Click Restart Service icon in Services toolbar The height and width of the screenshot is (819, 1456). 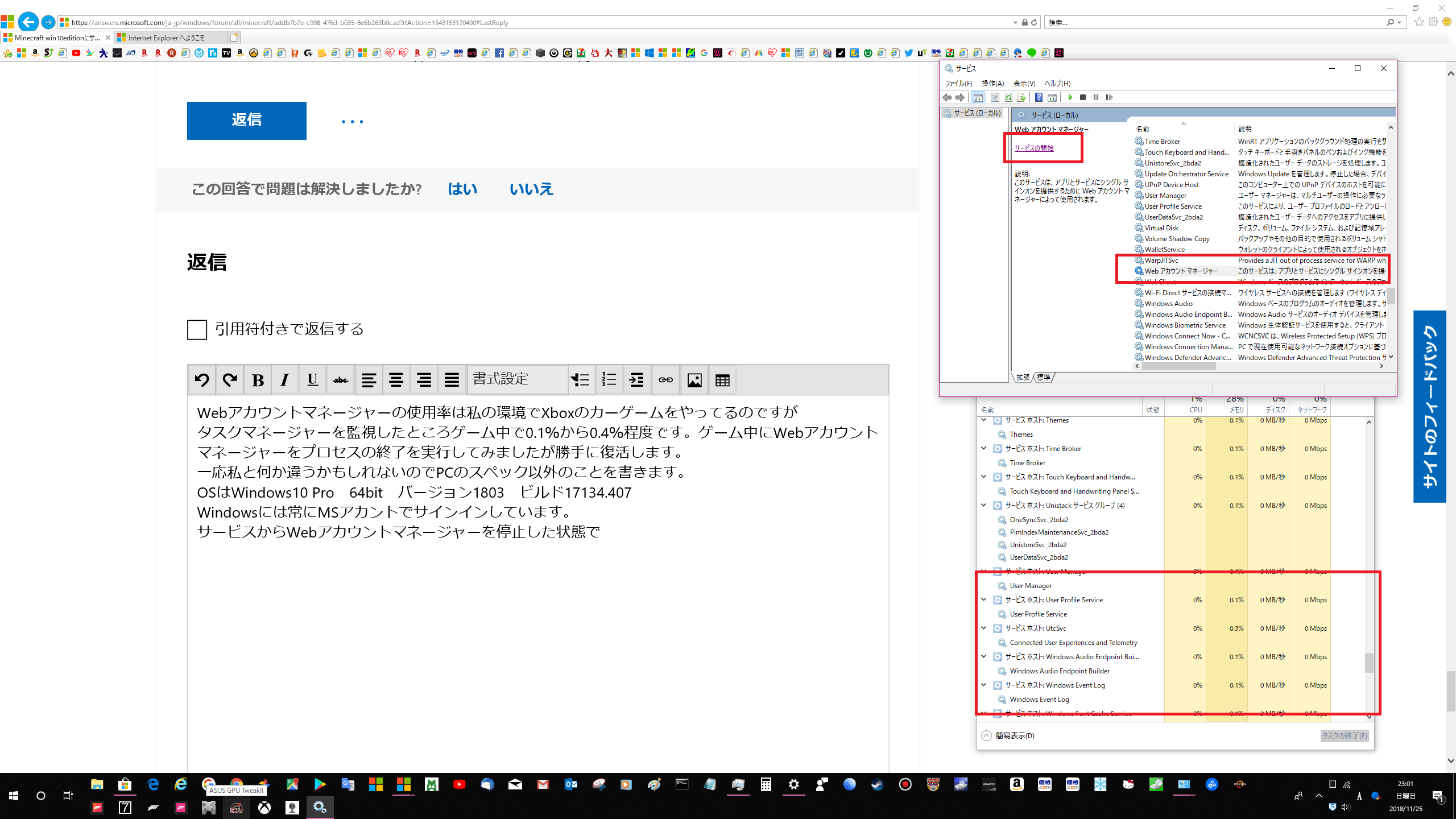coord(1109,97)
